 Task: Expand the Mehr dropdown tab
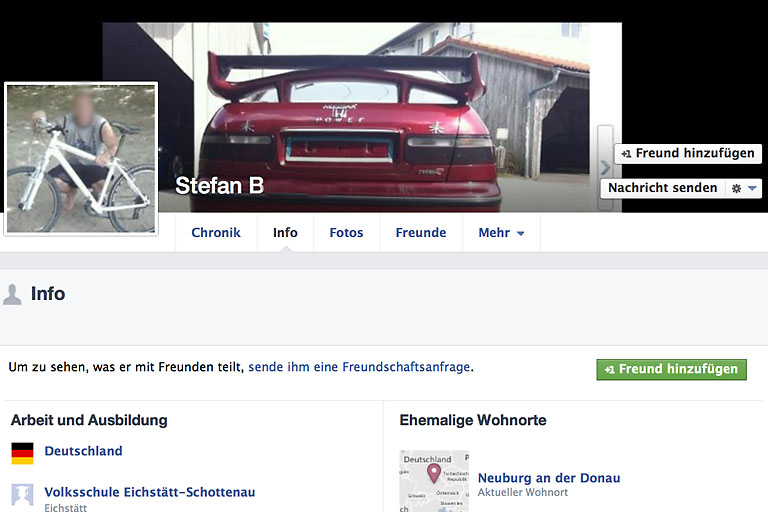[x=501, y=233]
